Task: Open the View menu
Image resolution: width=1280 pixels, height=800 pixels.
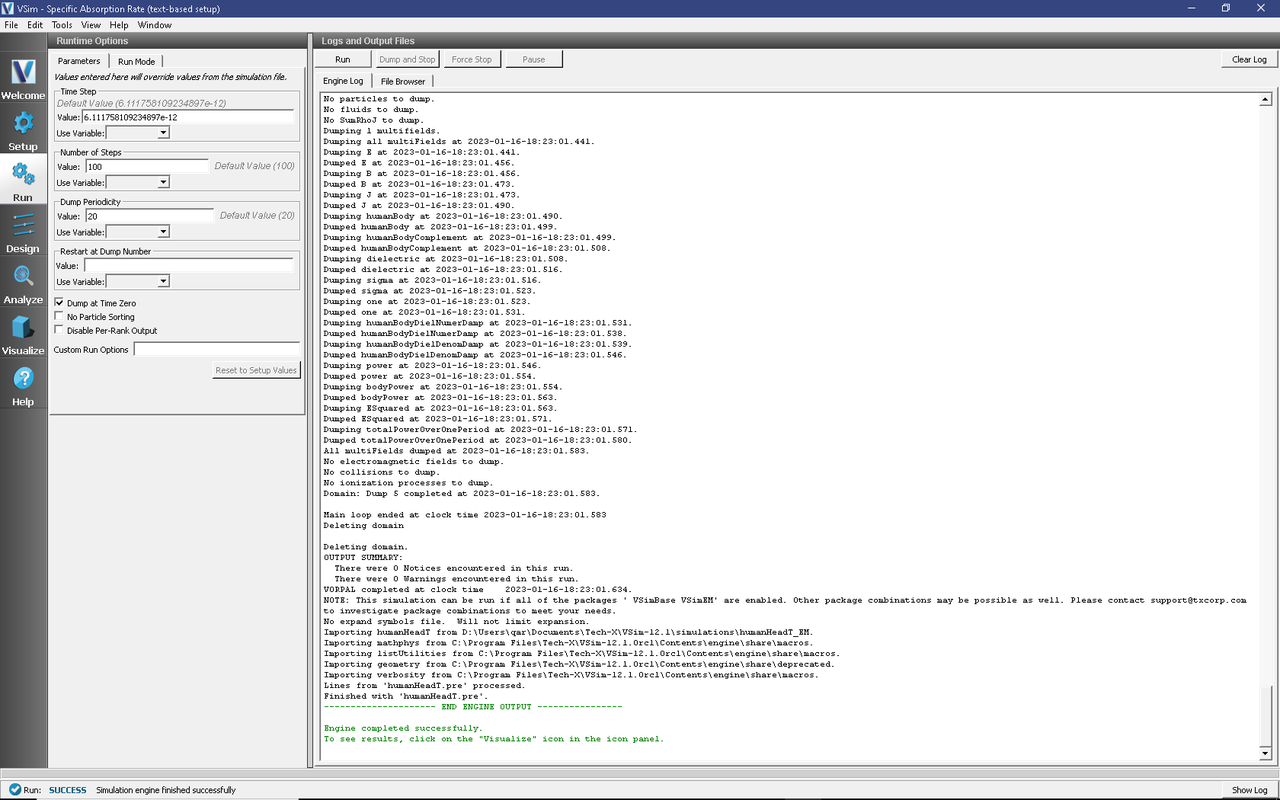Action: point(91,25)
